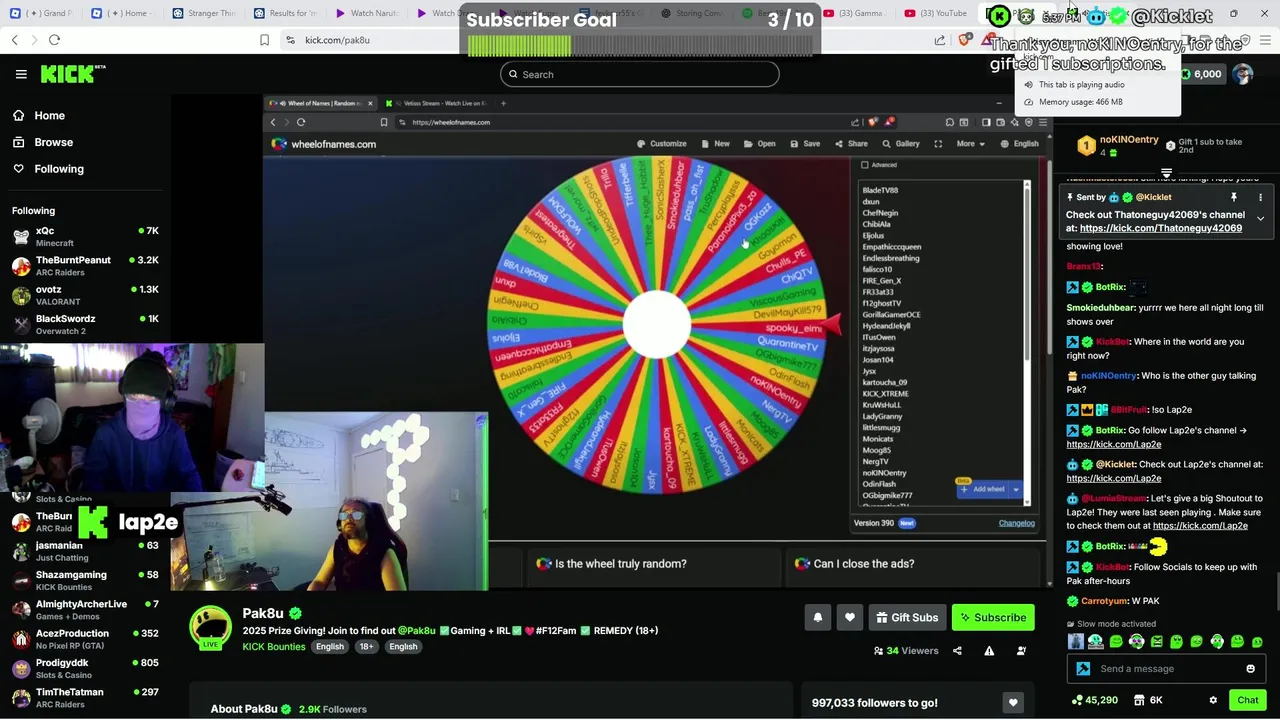Open Prodigyddk channel in sidebar
This screenshot has width=1280, height=720.
(85, 668)
